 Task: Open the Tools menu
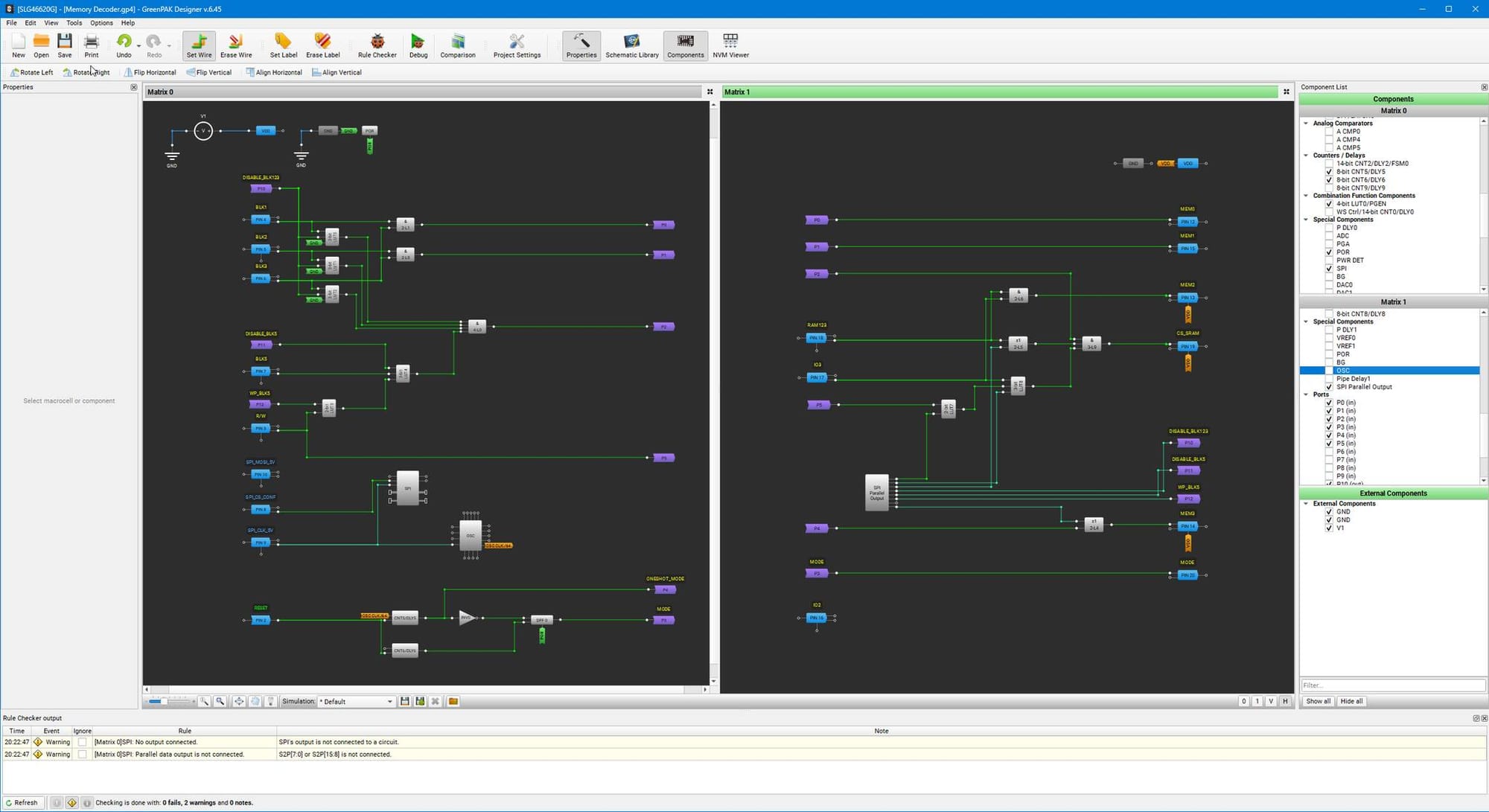[x=74, y=22]
